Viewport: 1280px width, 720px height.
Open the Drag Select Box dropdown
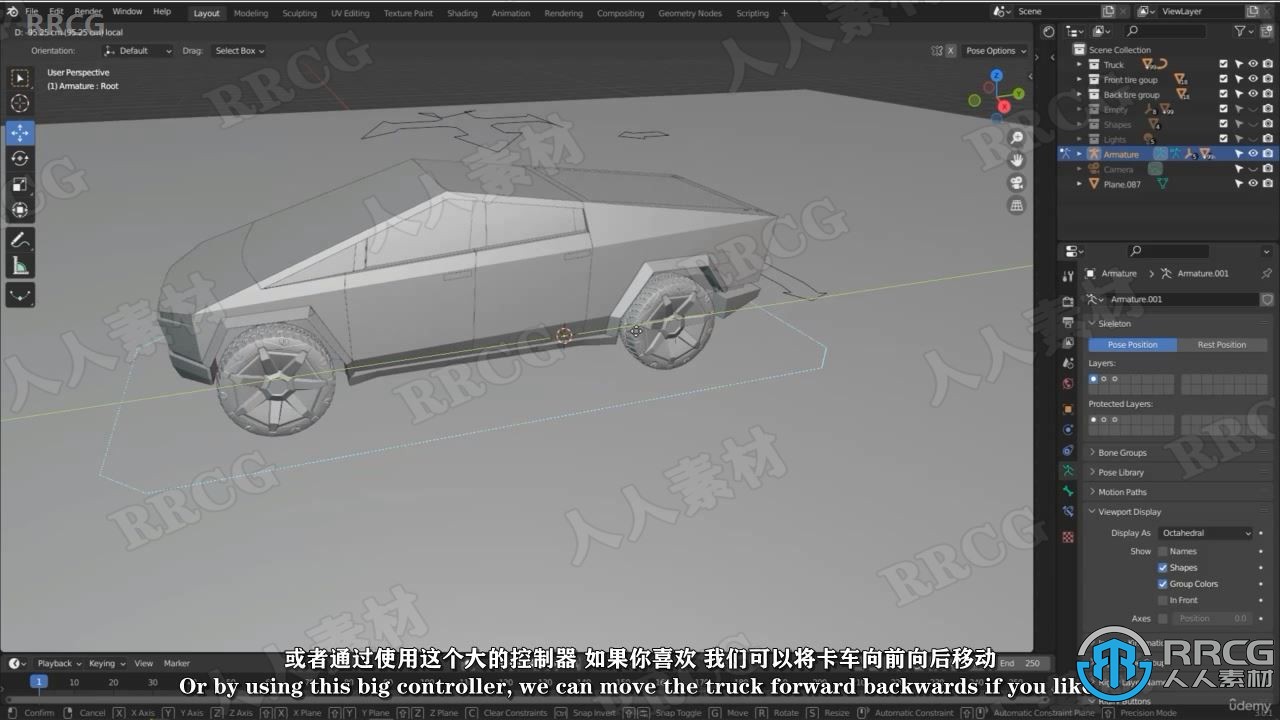240,50
